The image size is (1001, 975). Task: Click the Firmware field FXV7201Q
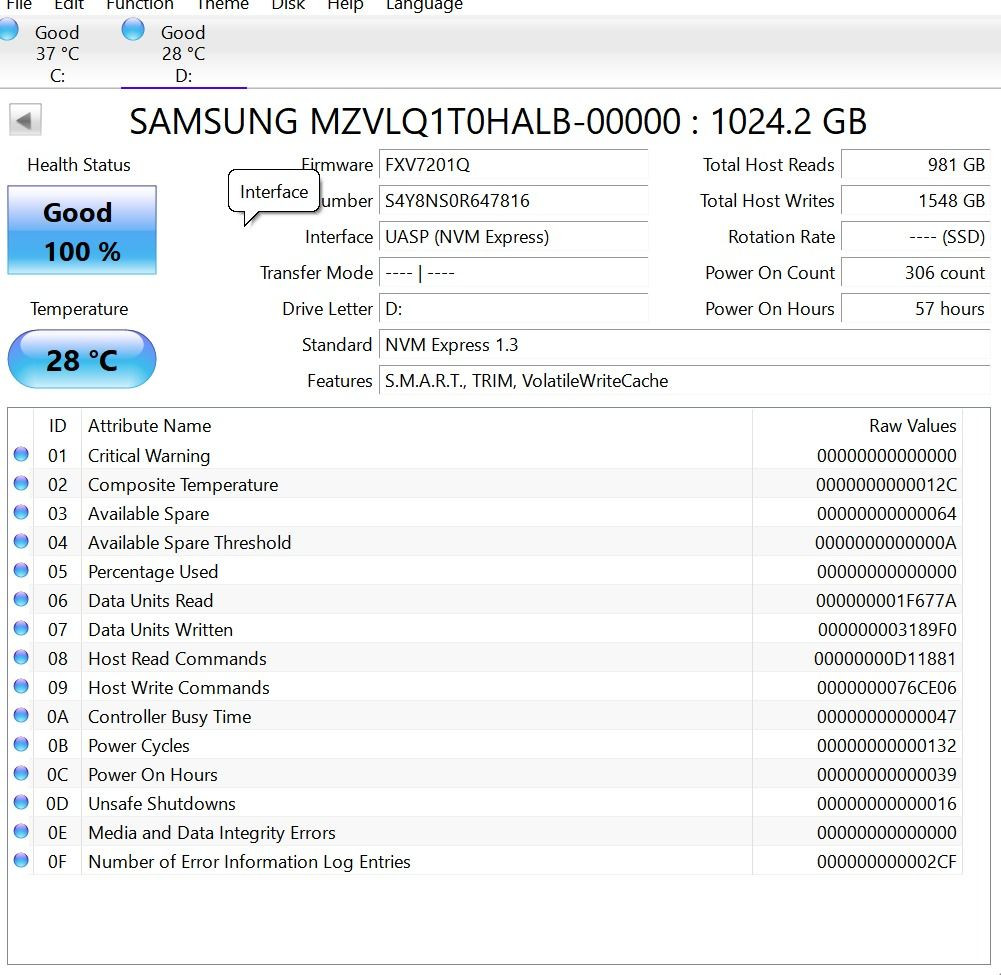click(513, 165)
